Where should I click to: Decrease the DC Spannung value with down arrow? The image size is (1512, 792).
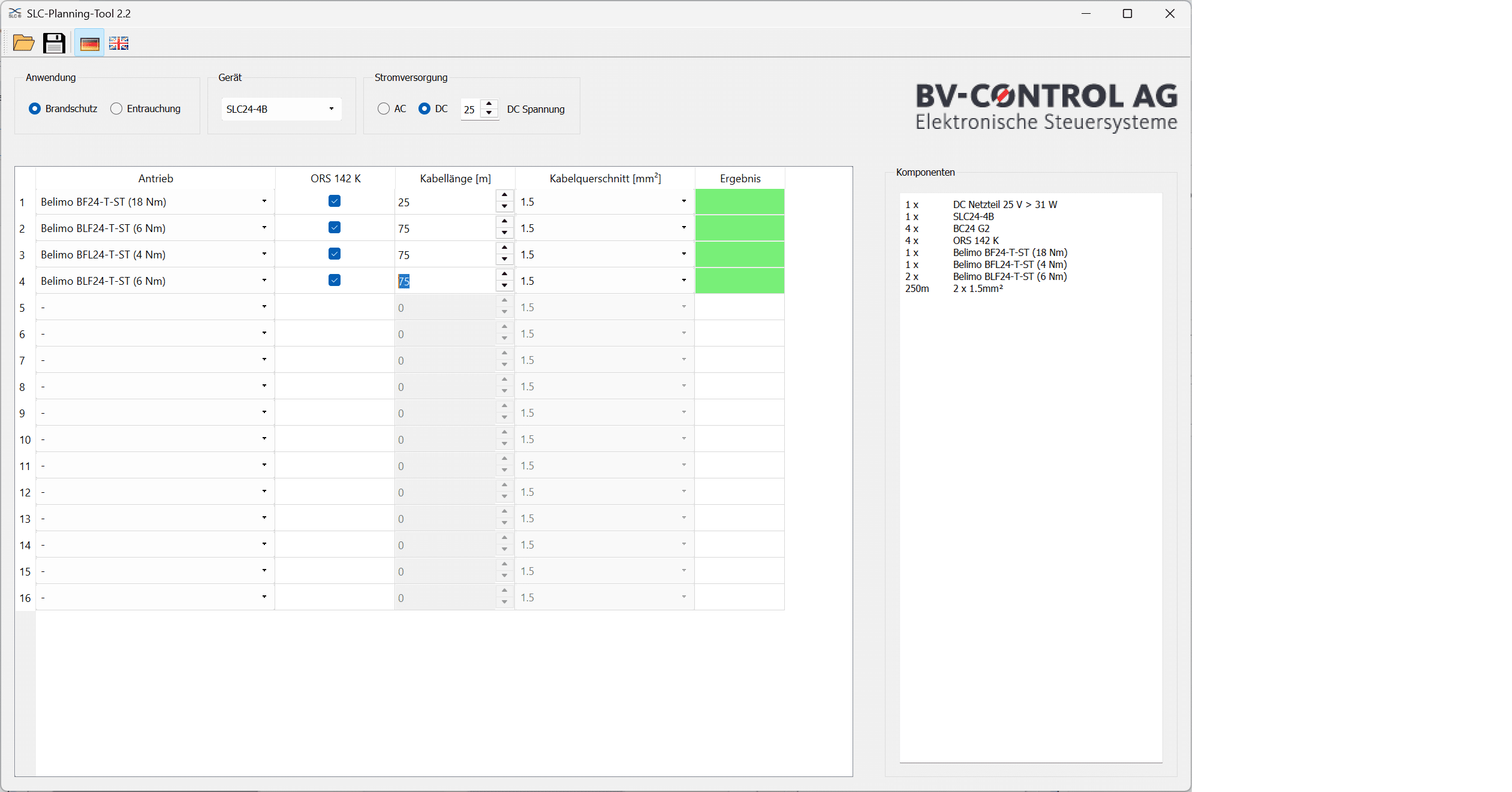coord(489,113)
